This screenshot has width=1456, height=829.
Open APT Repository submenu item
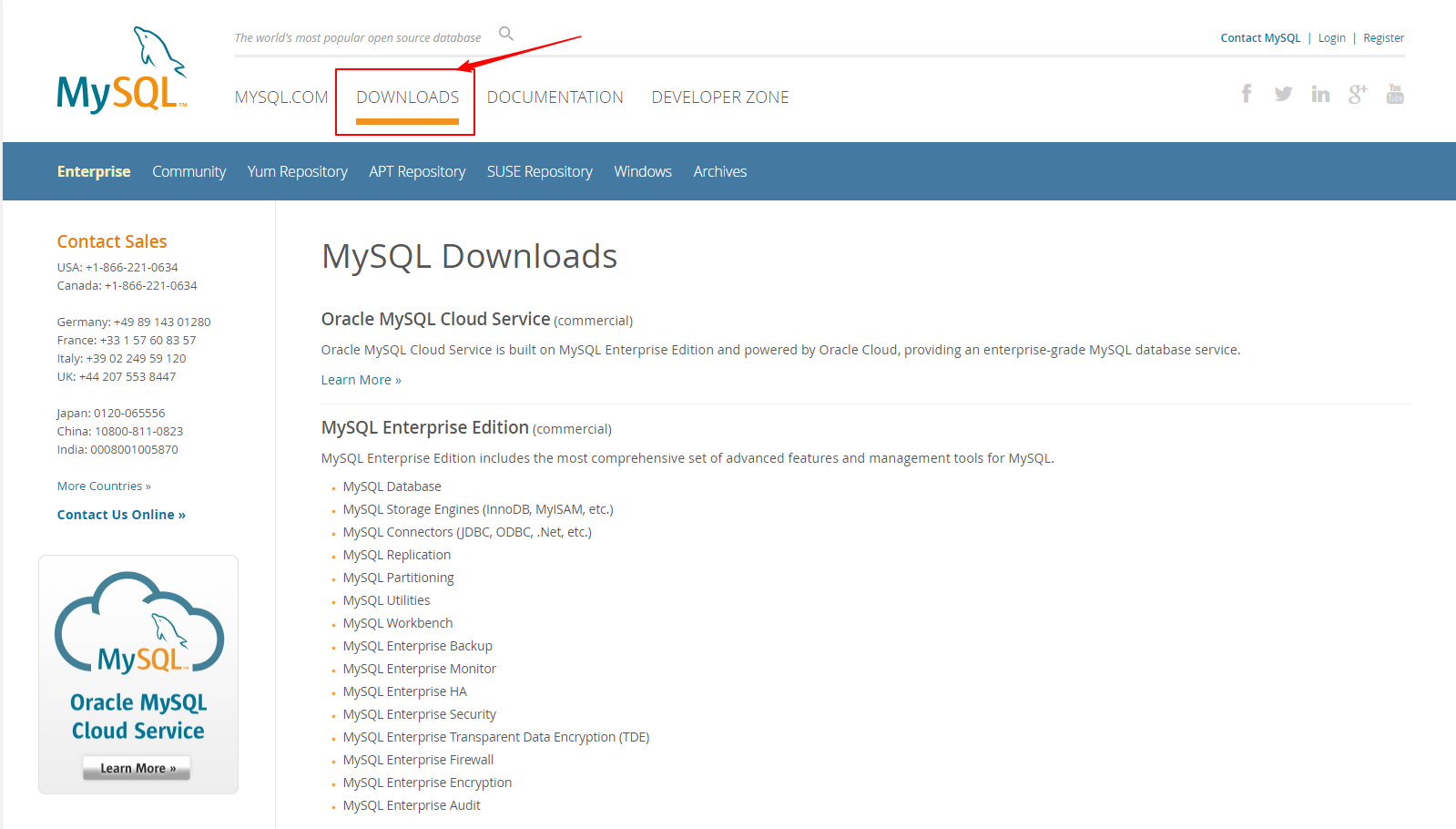click(417, 171)
